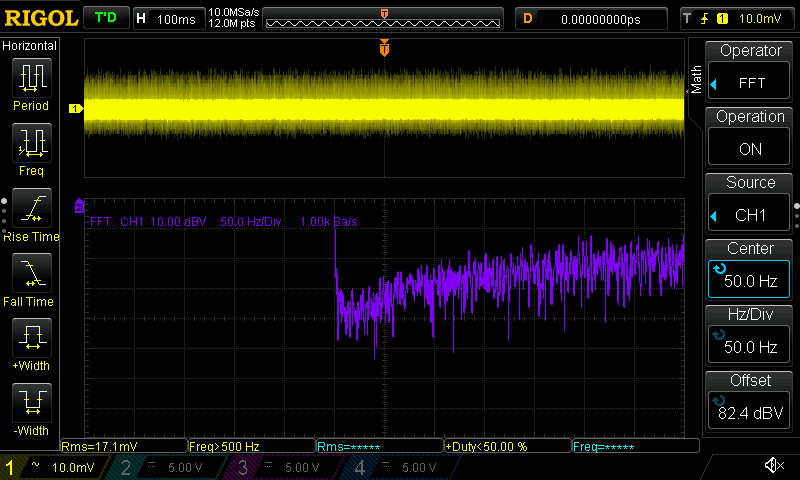
Task: Select the Period measurement icon
Action: (30, 78)
